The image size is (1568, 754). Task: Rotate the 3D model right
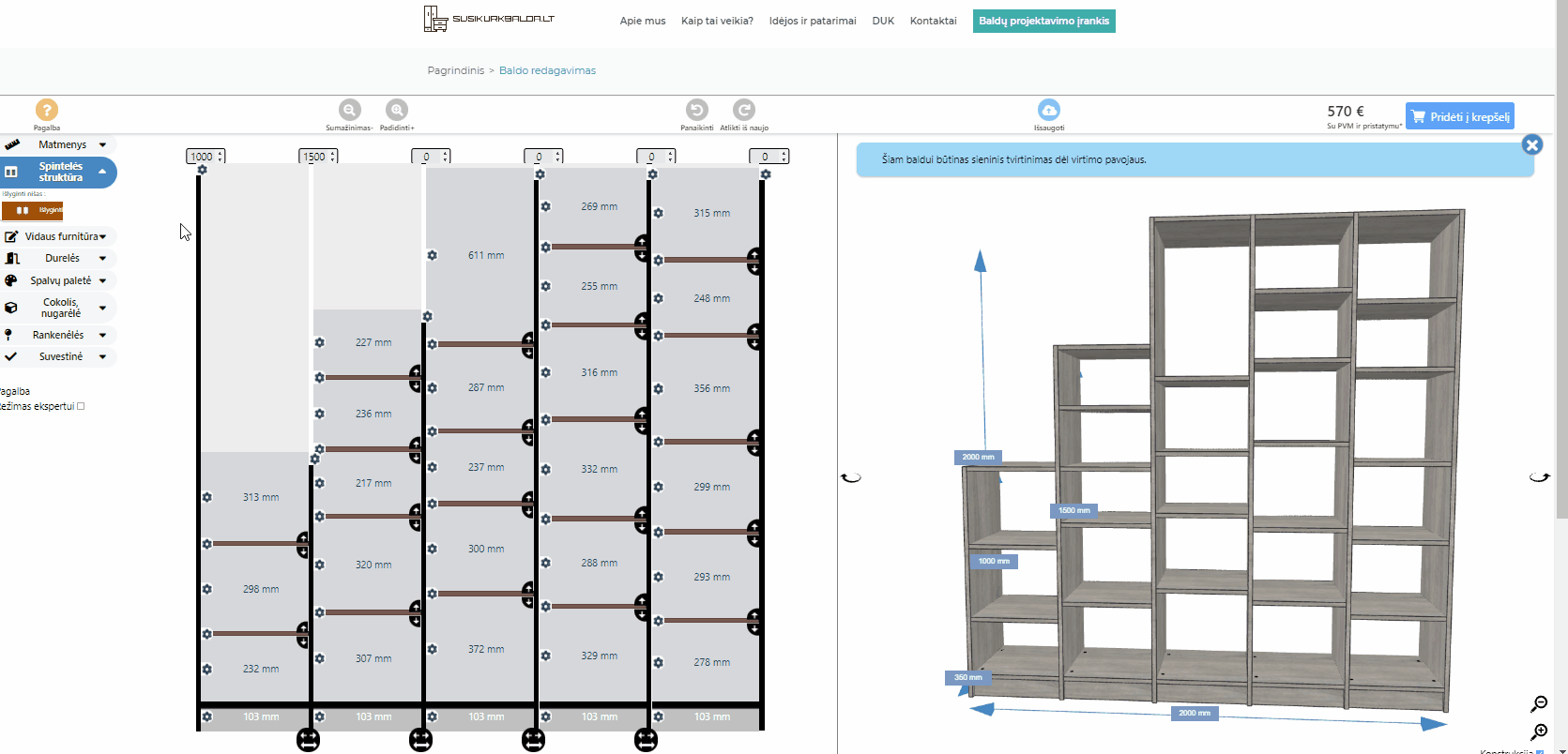click(1539, 477)
